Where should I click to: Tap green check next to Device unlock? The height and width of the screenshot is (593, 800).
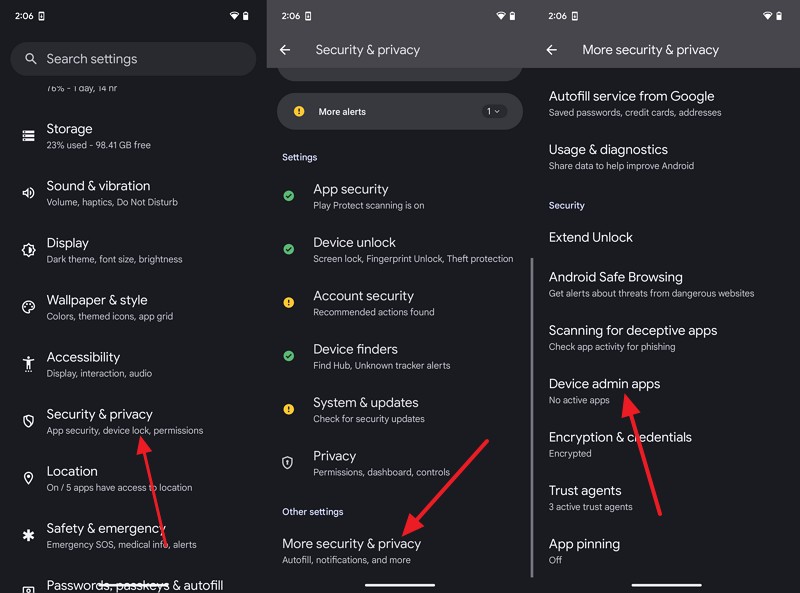[x=289, y=249]
